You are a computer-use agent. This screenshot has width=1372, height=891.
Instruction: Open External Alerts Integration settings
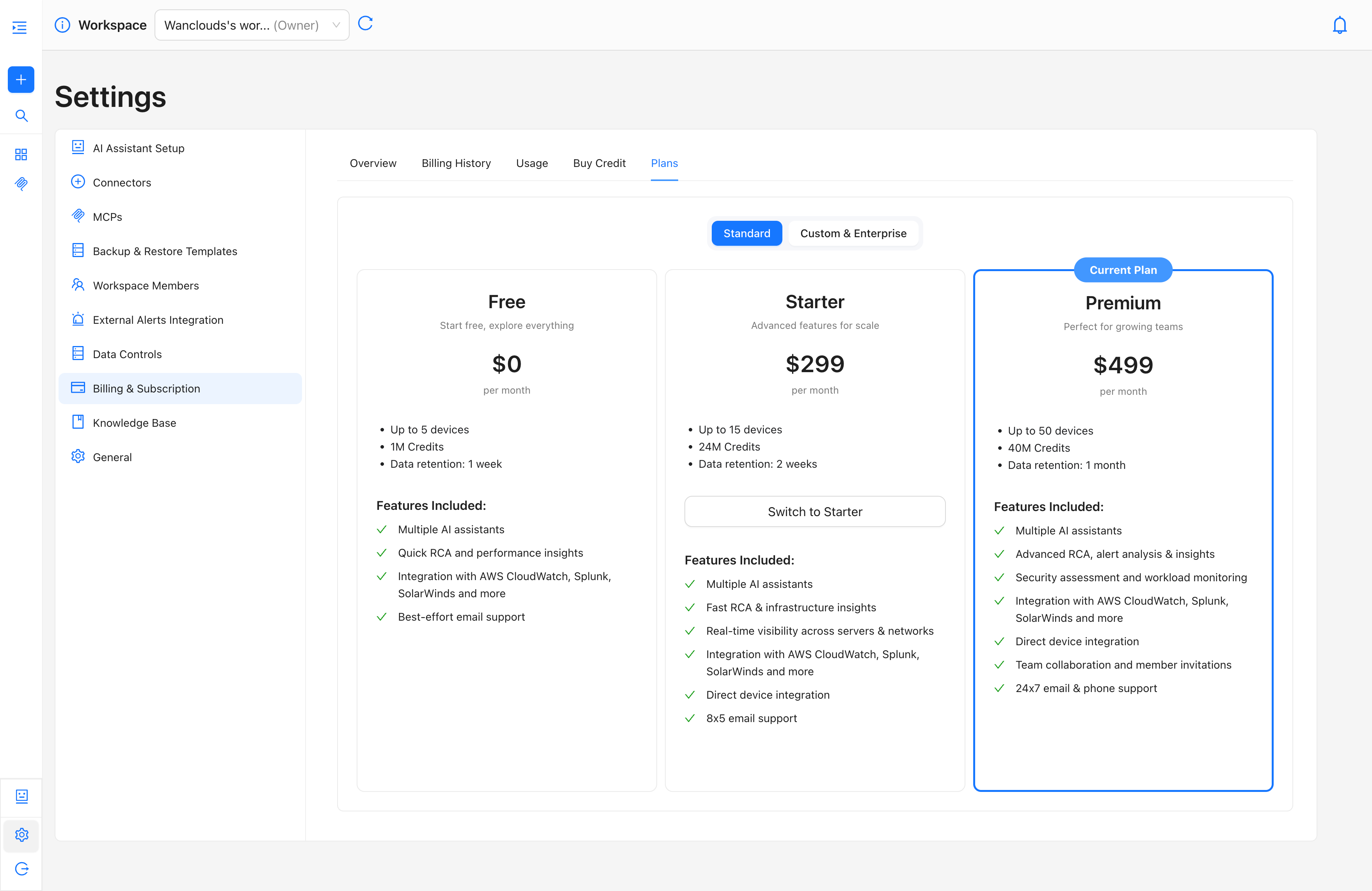tap(157, 320)
